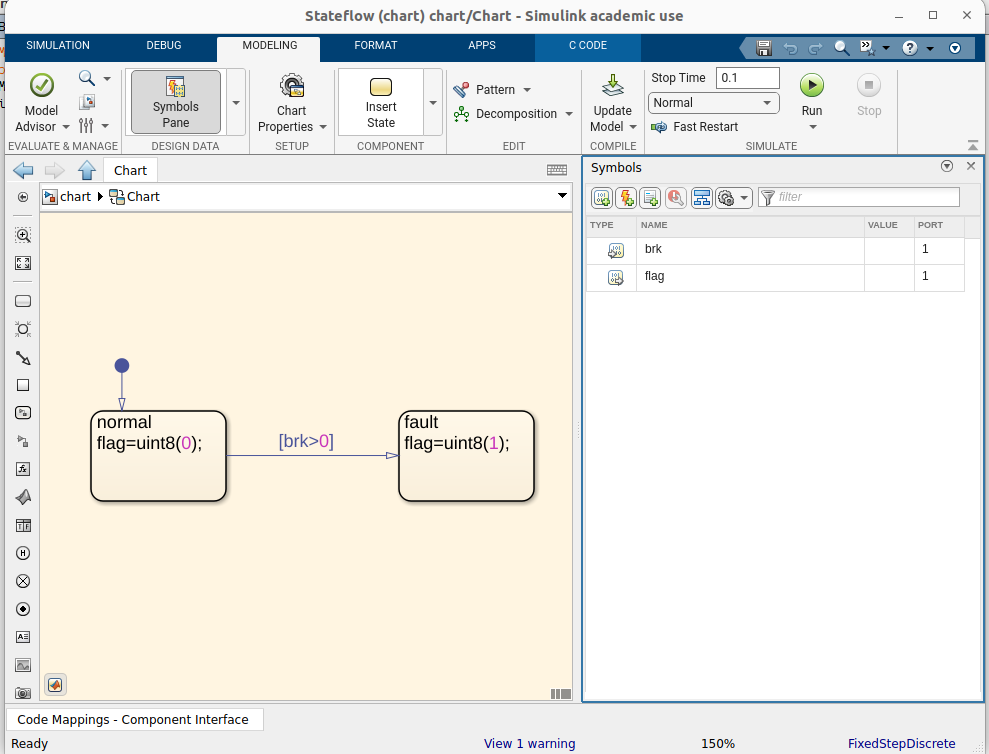Switch to the FORMAT tab
Screen dimensions: 989x754
coord(376,45)
